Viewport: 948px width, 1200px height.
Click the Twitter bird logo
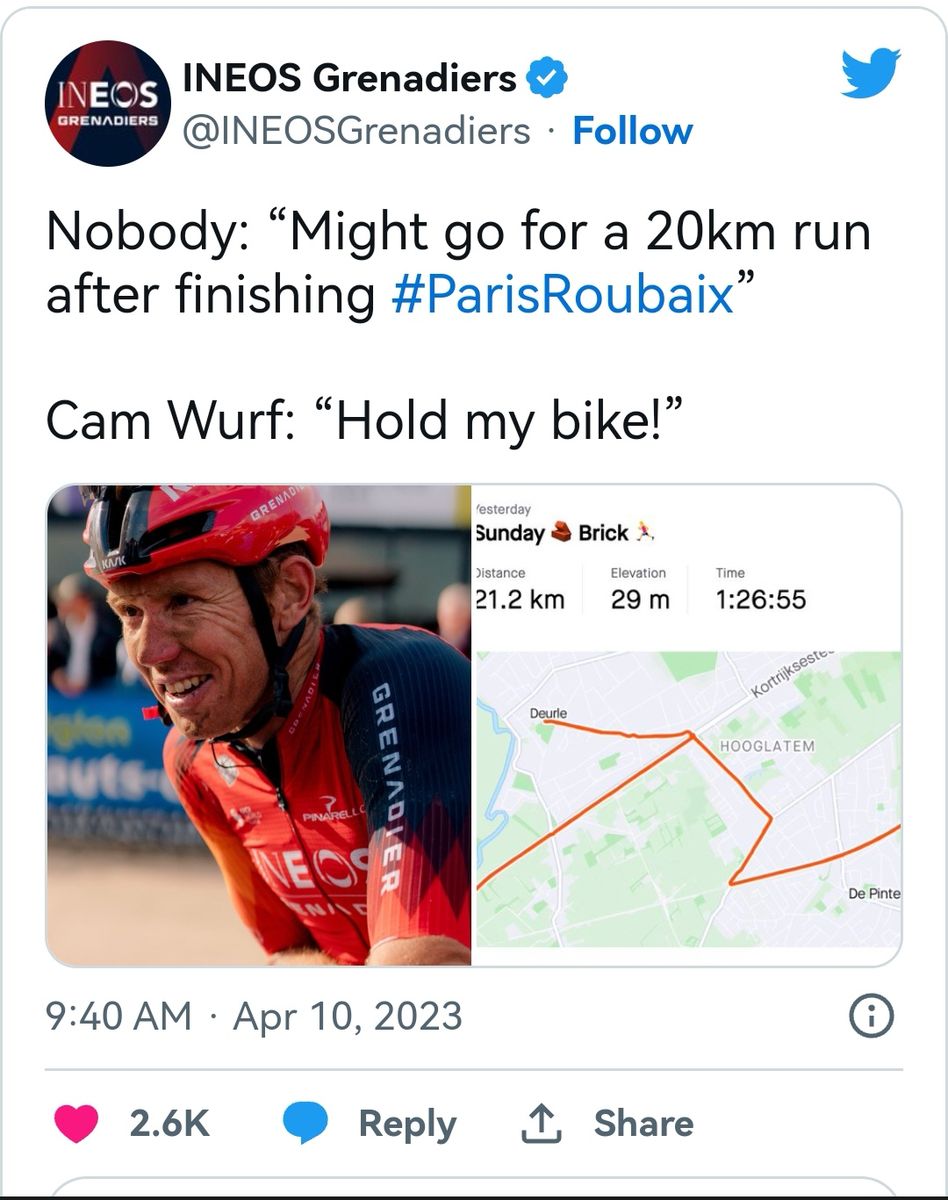coord(870,75)
